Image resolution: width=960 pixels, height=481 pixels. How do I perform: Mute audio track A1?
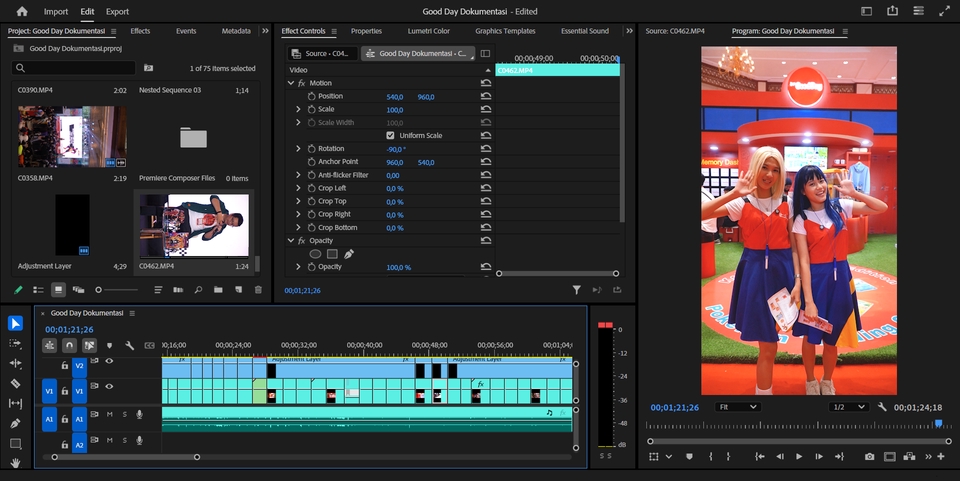click(110, 414)
